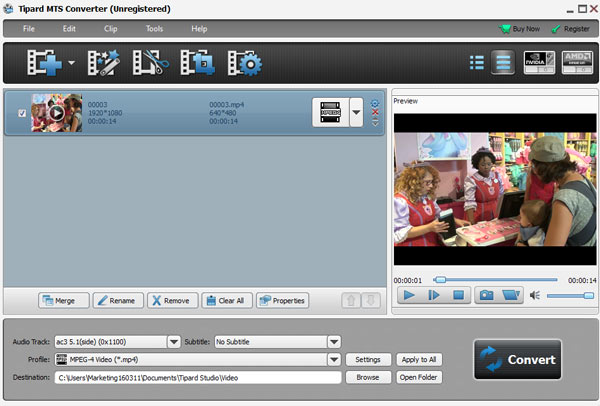Switch to detailed list view icon
This screenshot has height=406, width=600.
(x=477, y=63)
